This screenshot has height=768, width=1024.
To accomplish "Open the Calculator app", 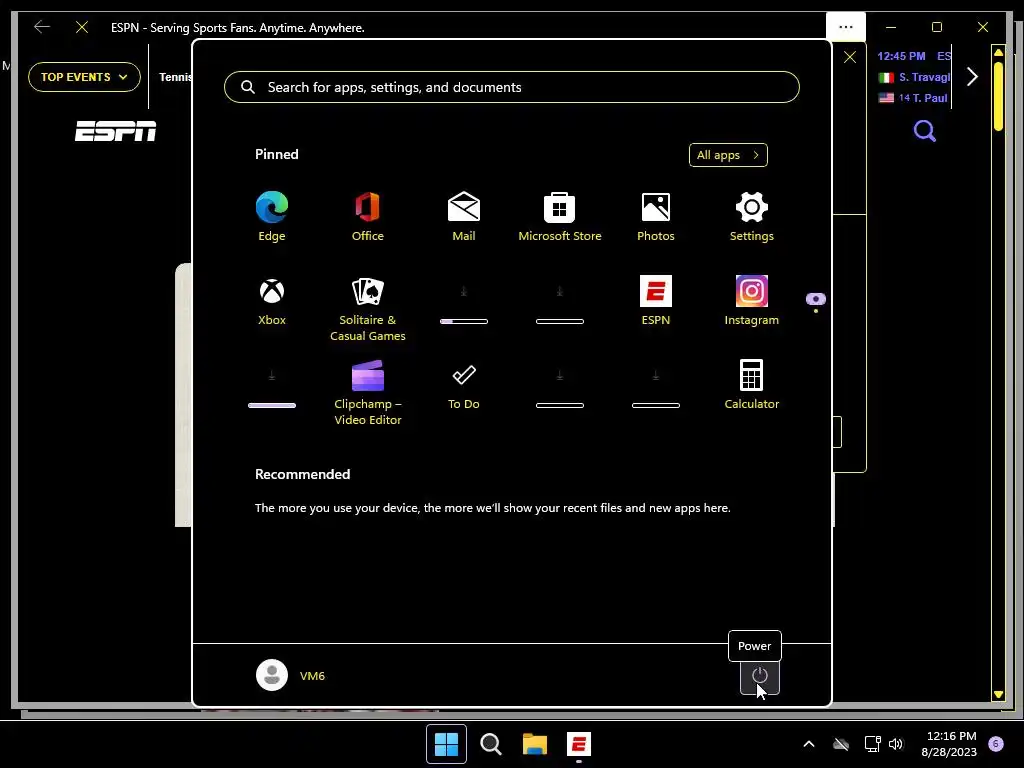I will coord(752,385).
